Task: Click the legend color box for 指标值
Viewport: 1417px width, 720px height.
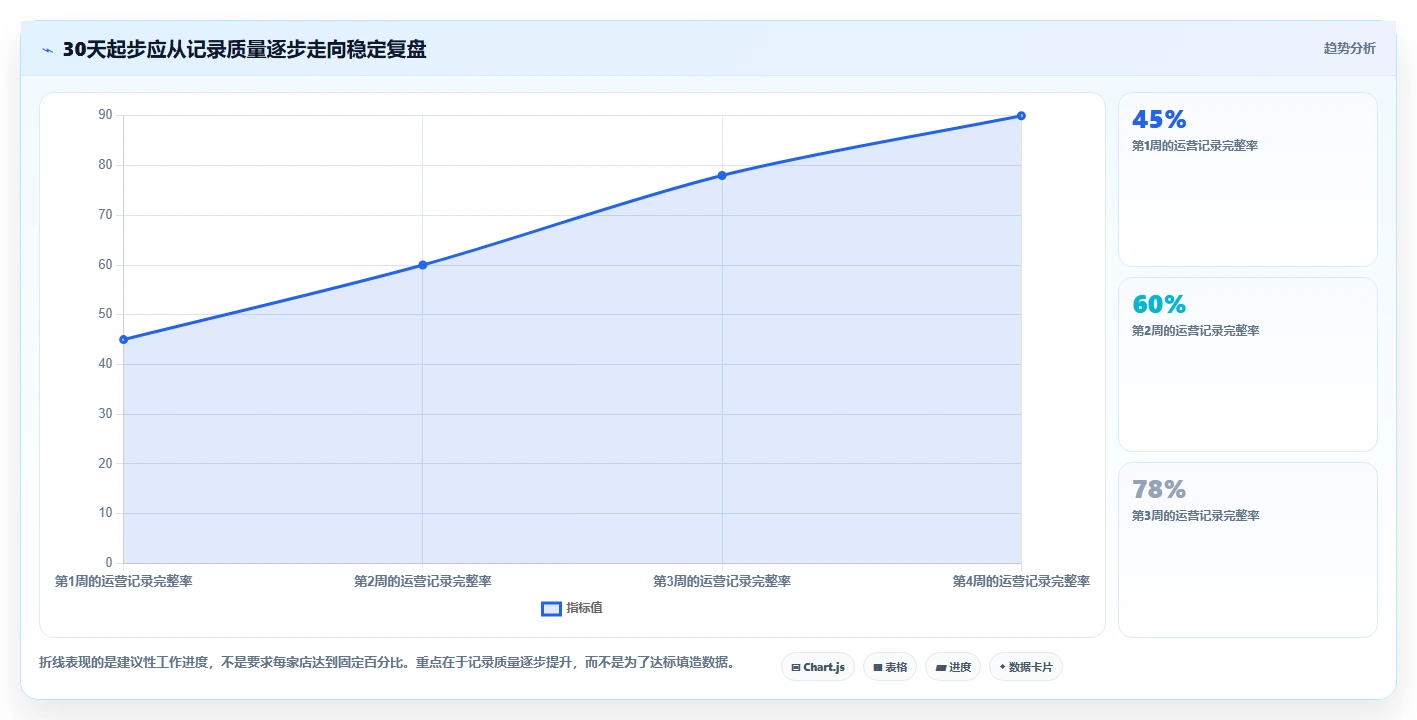Action: tap(551, 608)
